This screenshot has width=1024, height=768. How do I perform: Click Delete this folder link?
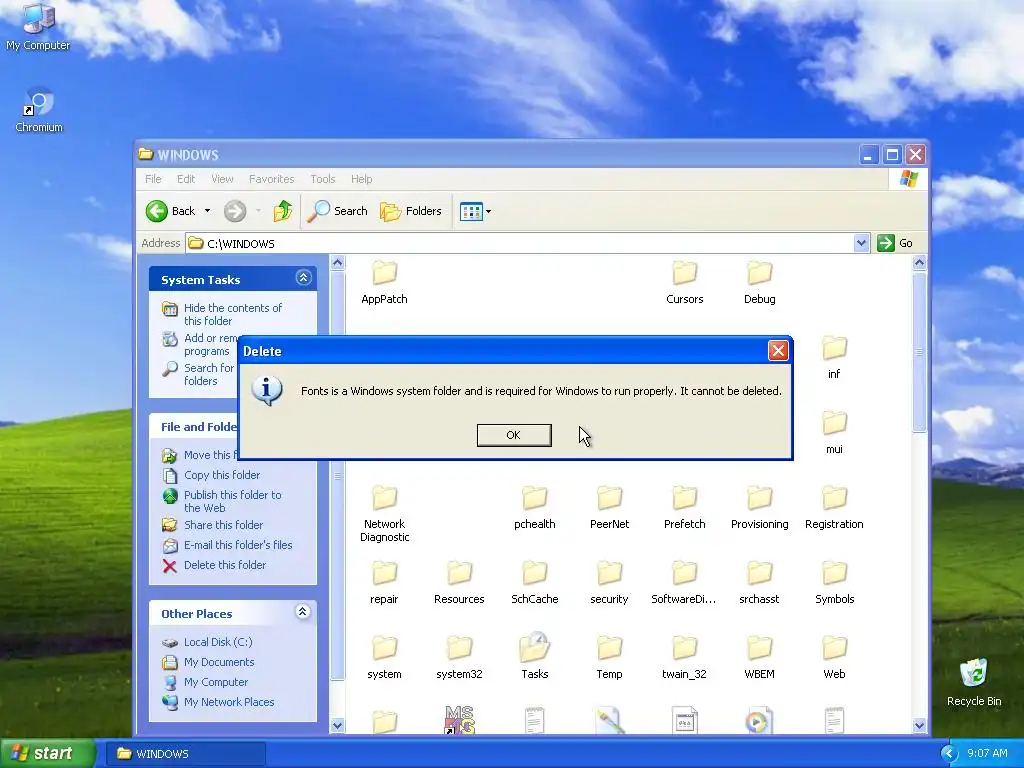click(225, 565)
